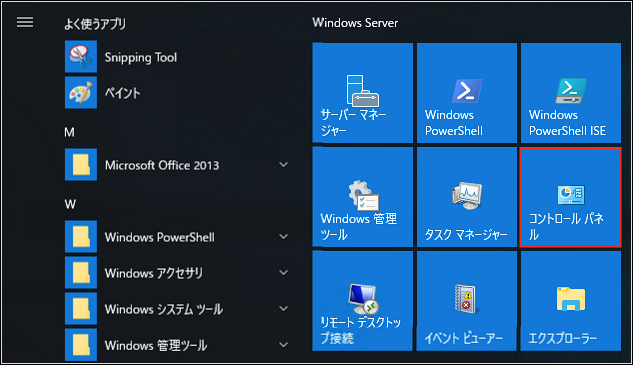Open ペイント from the app list
This screenshot has width=633, height=365.
(x=178, y=92)
